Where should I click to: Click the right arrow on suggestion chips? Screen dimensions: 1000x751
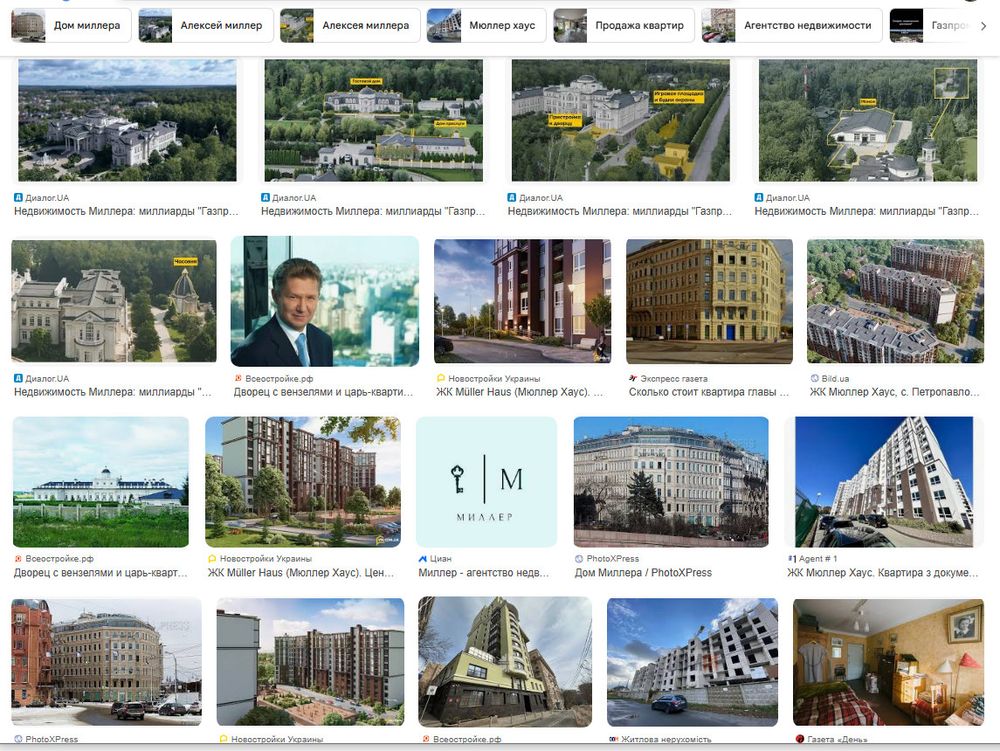click(x=983, y=26)
